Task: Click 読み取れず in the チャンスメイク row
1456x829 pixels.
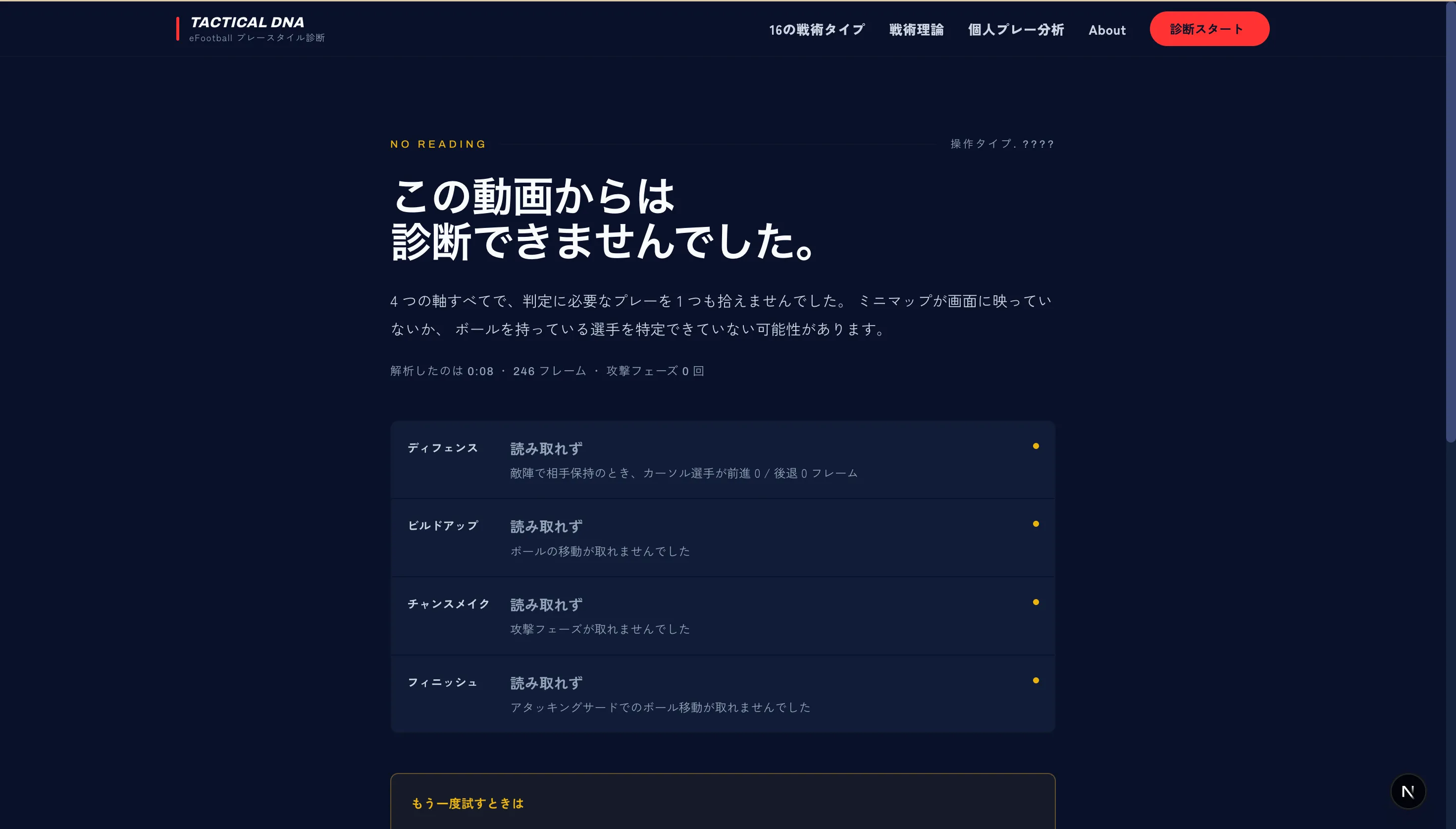Action: [x=546, y=605]
